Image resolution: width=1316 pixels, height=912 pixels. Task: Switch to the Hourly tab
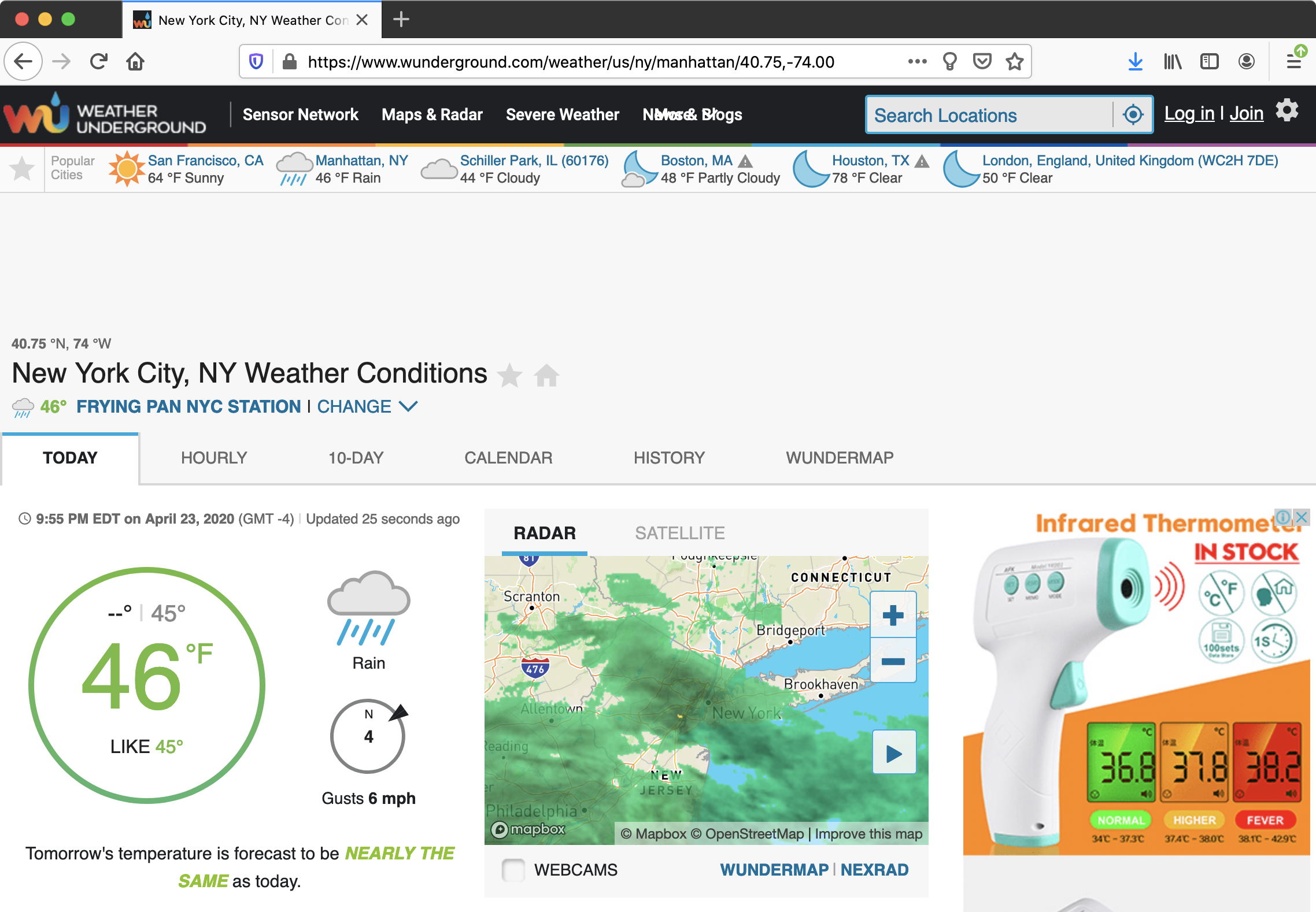214,458
